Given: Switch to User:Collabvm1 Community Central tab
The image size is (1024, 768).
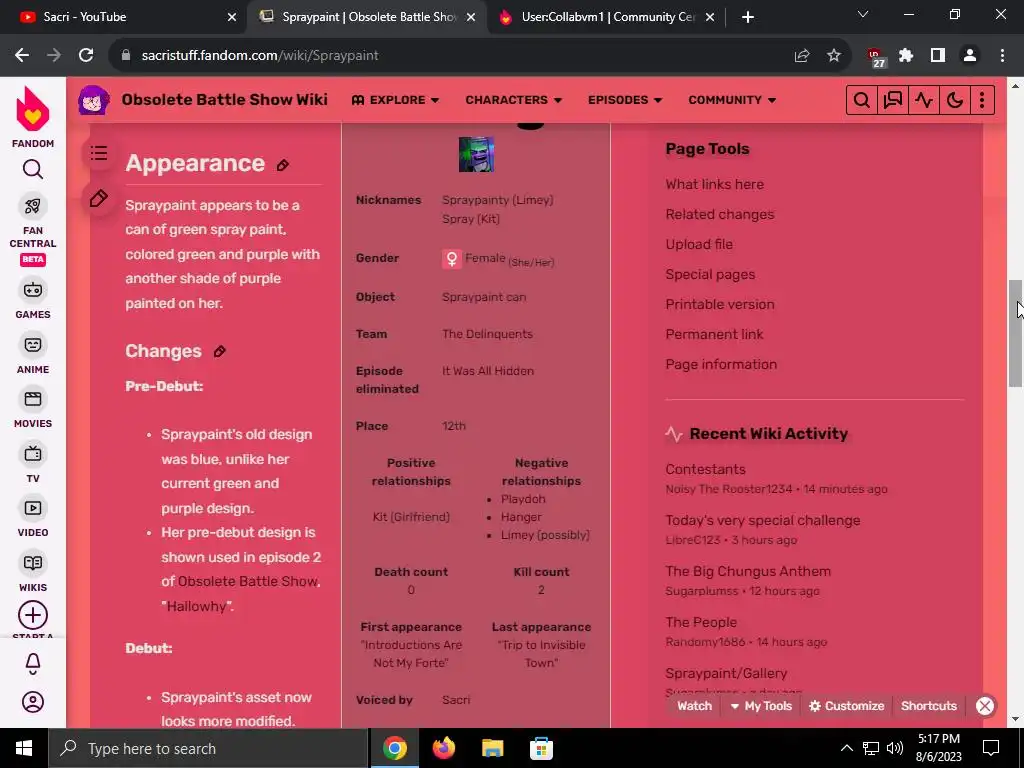Looking at the screenshot, I should pos(607,17).
